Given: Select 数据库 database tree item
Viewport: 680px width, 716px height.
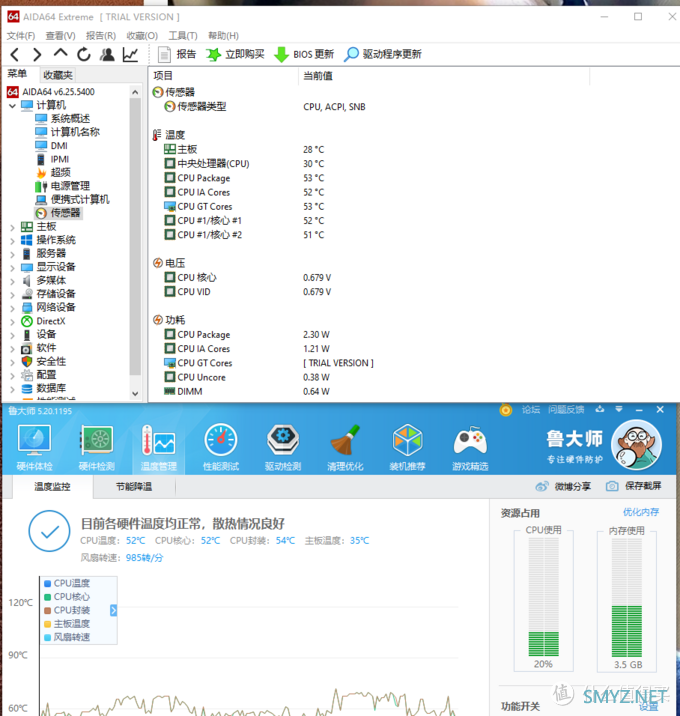Looking at the screenshot, I should [x=43, y=389].
